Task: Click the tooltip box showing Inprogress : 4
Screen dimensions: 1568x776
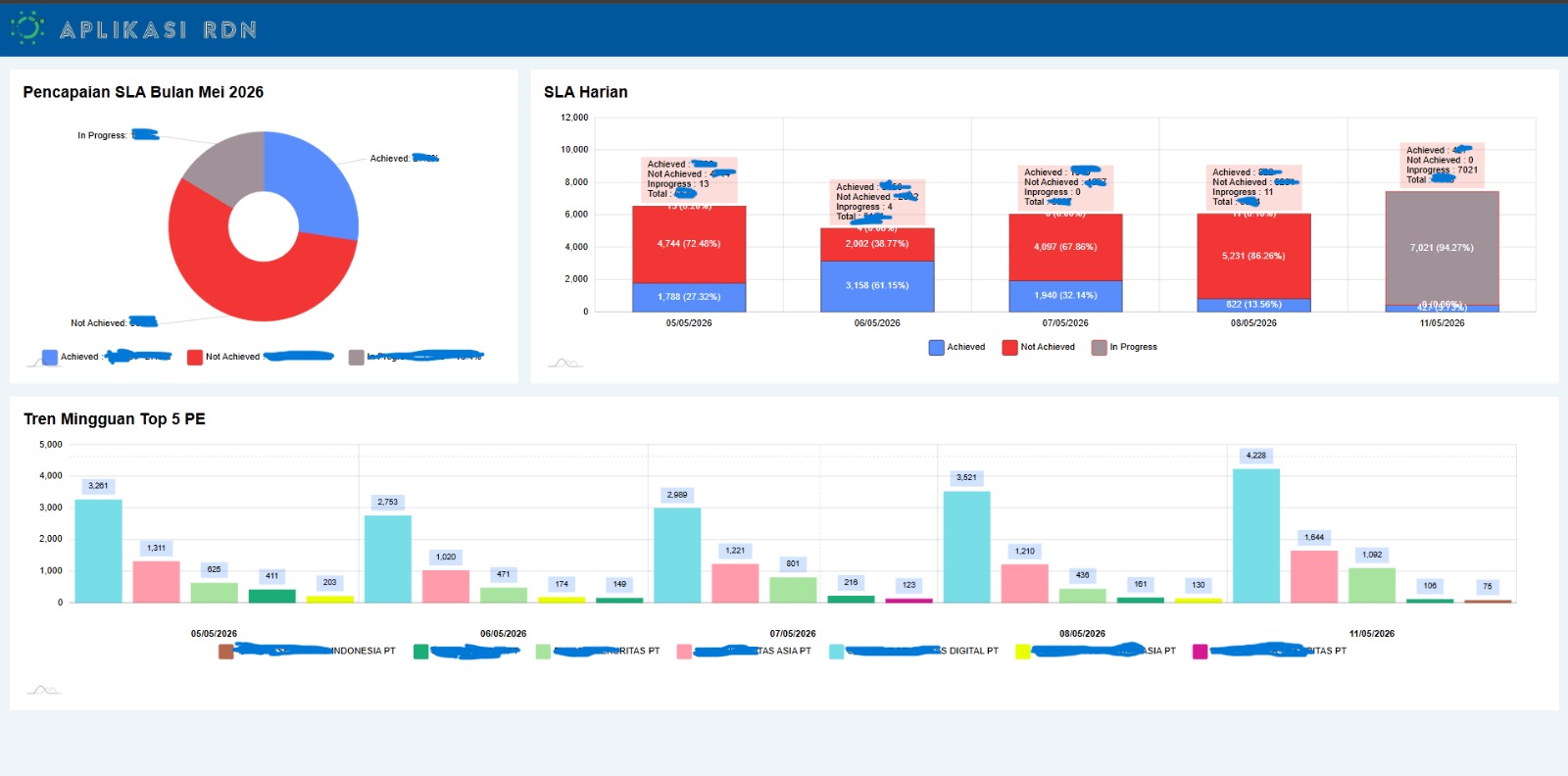Action: [877, 202]
